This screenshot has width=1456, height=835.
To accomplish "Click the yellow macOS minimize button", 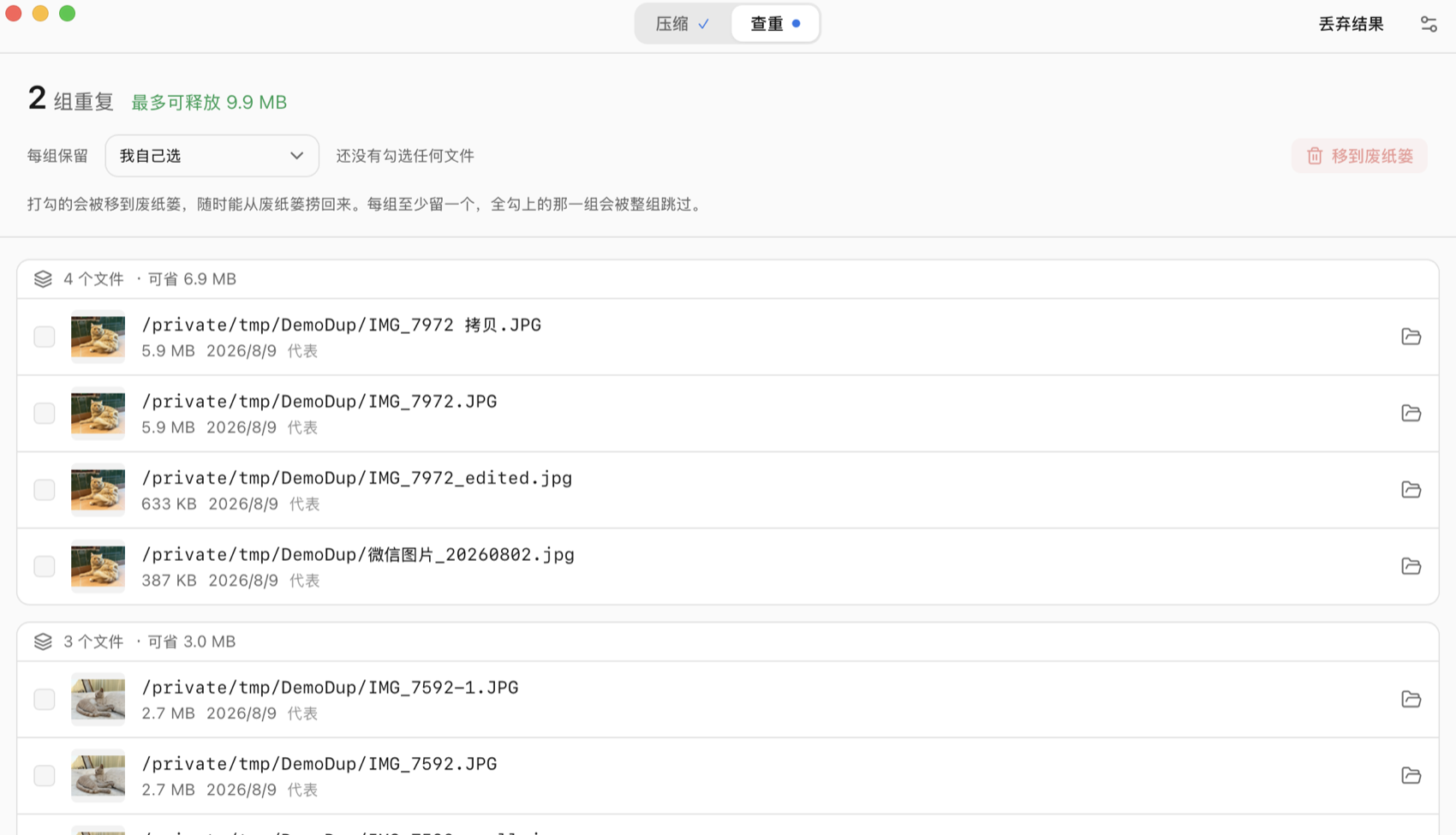I will [40, 14].
